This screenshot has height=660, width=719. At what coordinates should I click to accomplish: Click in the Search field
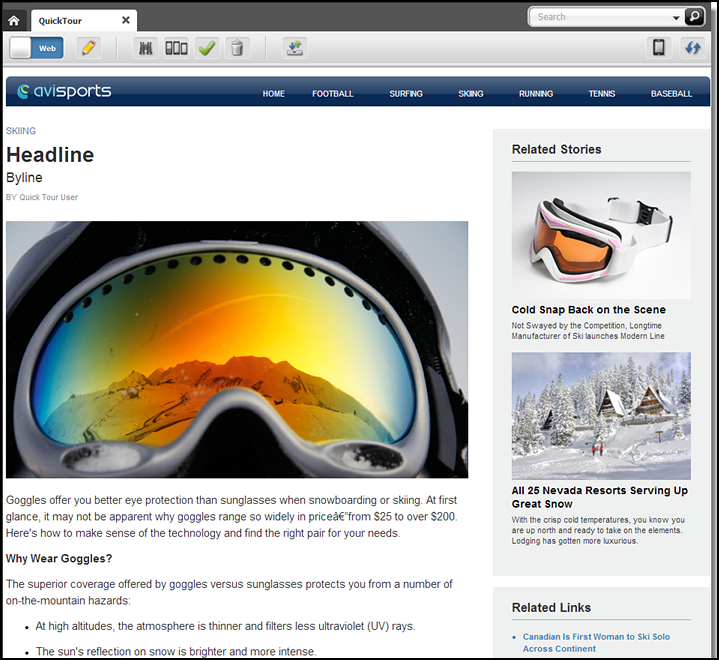tap(600, 17)
